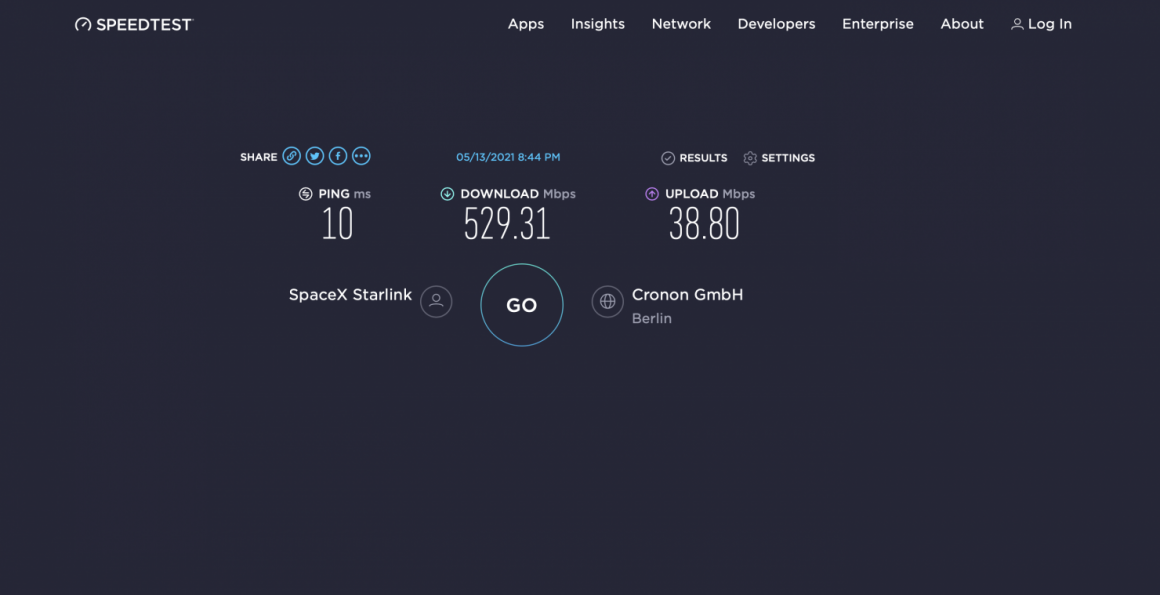Click the UPLOAD Mbps label
The width and height of the screenshot is (1160, 595).
710,194
